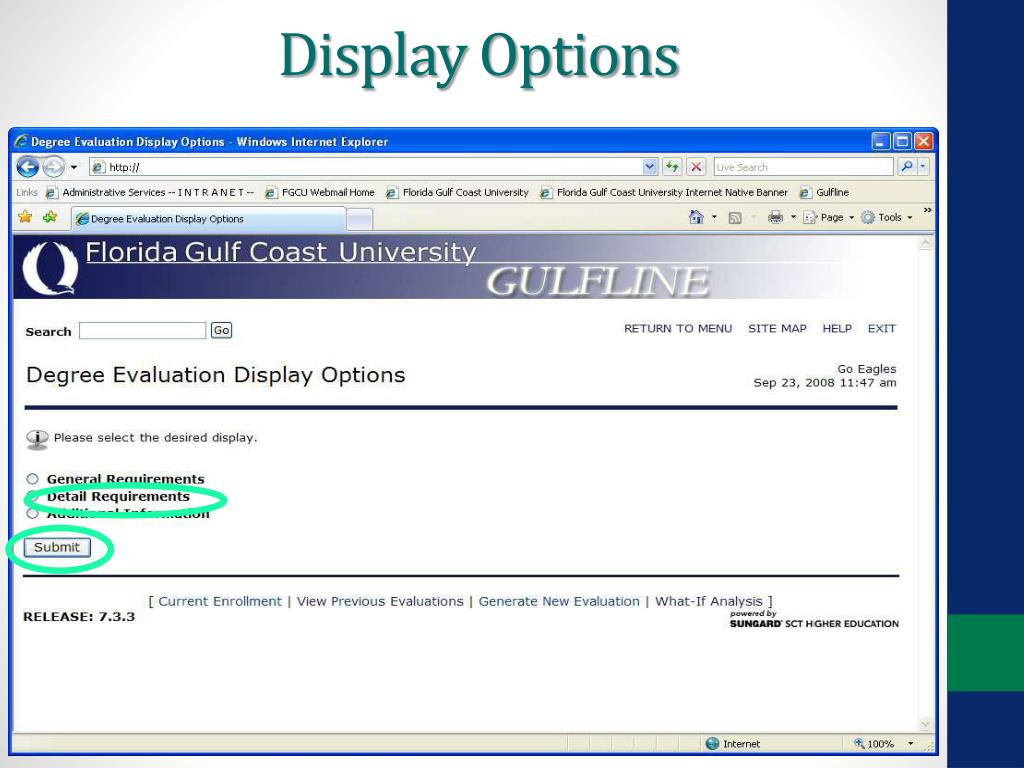Open View Previous Evaluations link
This screenshot has width=1024, height=768.
pos(380,601)
